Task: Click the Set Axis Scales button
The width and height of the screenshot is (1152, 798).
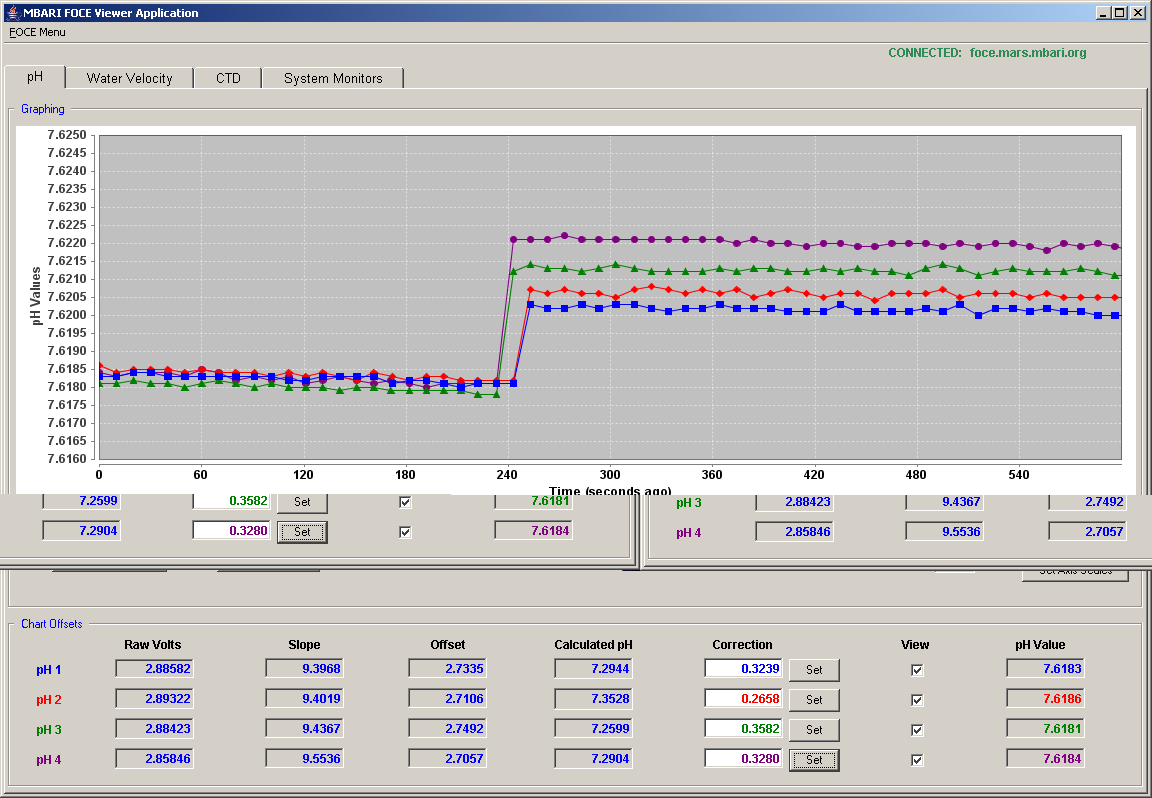Action: pos(1075,573)
